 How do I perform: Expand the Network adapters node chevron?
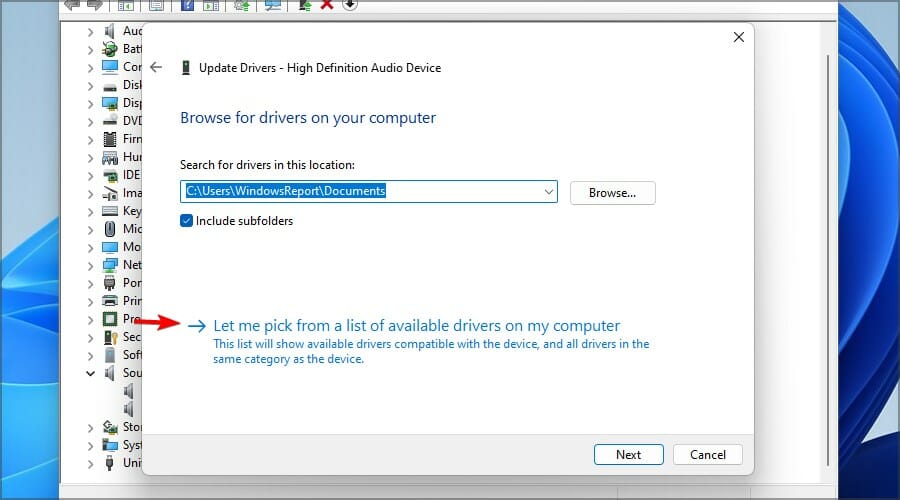click(x=90, y=266)
